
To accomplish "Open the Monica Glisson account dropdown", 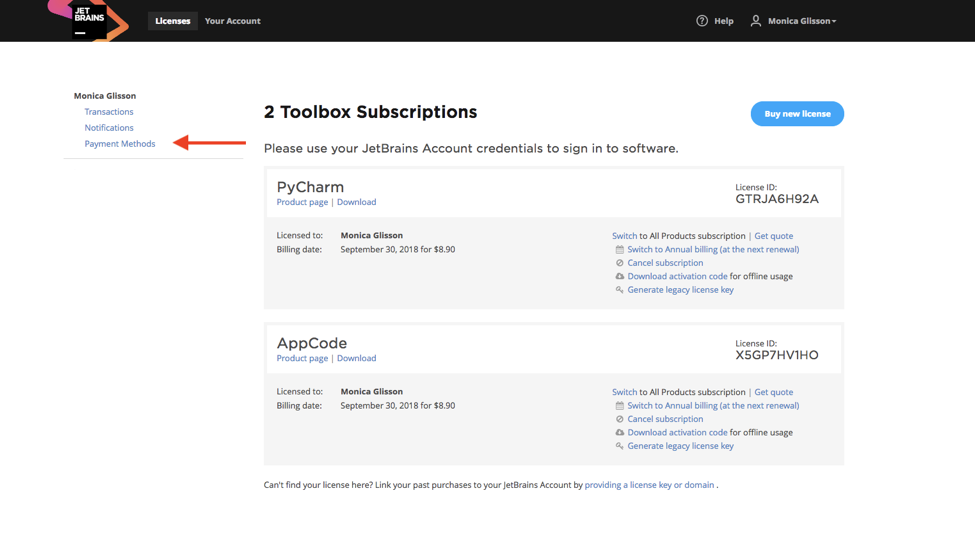I will (x=801, y=21).
